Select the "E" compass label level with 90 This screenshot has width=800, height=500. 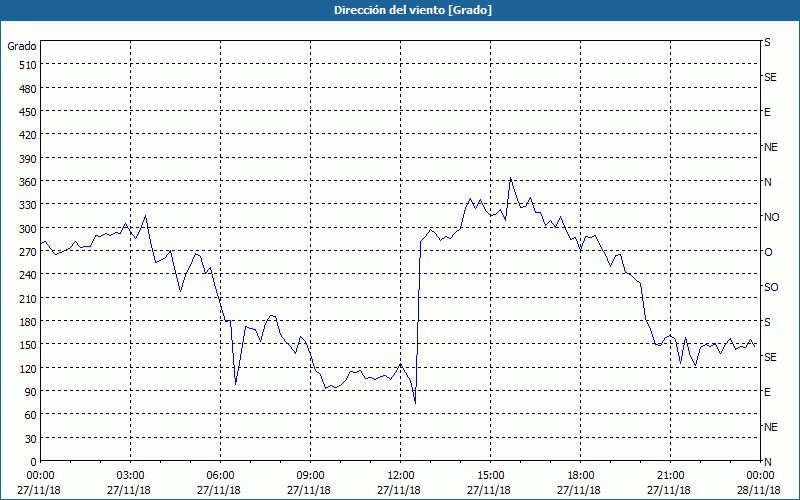coord(767,392)
